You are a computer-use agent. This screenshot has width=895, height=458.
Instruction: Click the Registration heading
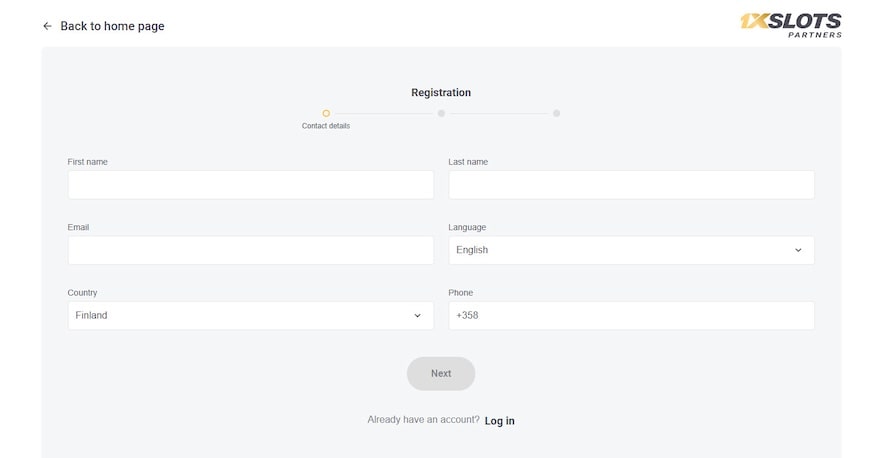pyautogui.click(x=441, y=93)
